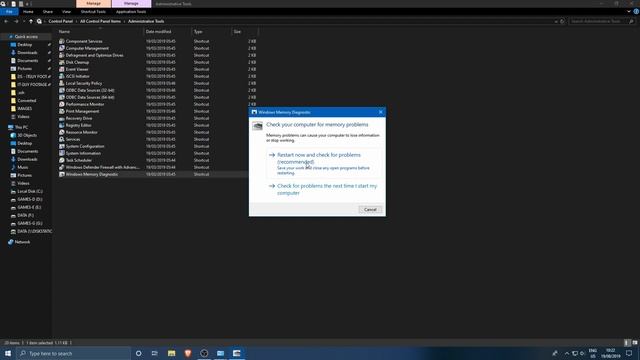This screenshot has width=640, height=360.
Task: Open the File menu tab
Action: [x=9, y=11]
